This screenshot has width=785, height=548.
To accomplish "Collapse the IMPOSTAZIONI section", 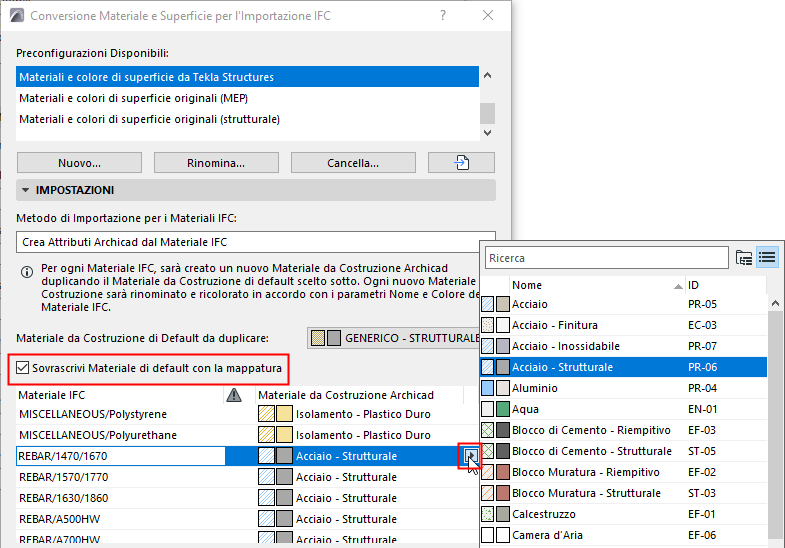I will (26, 190).
